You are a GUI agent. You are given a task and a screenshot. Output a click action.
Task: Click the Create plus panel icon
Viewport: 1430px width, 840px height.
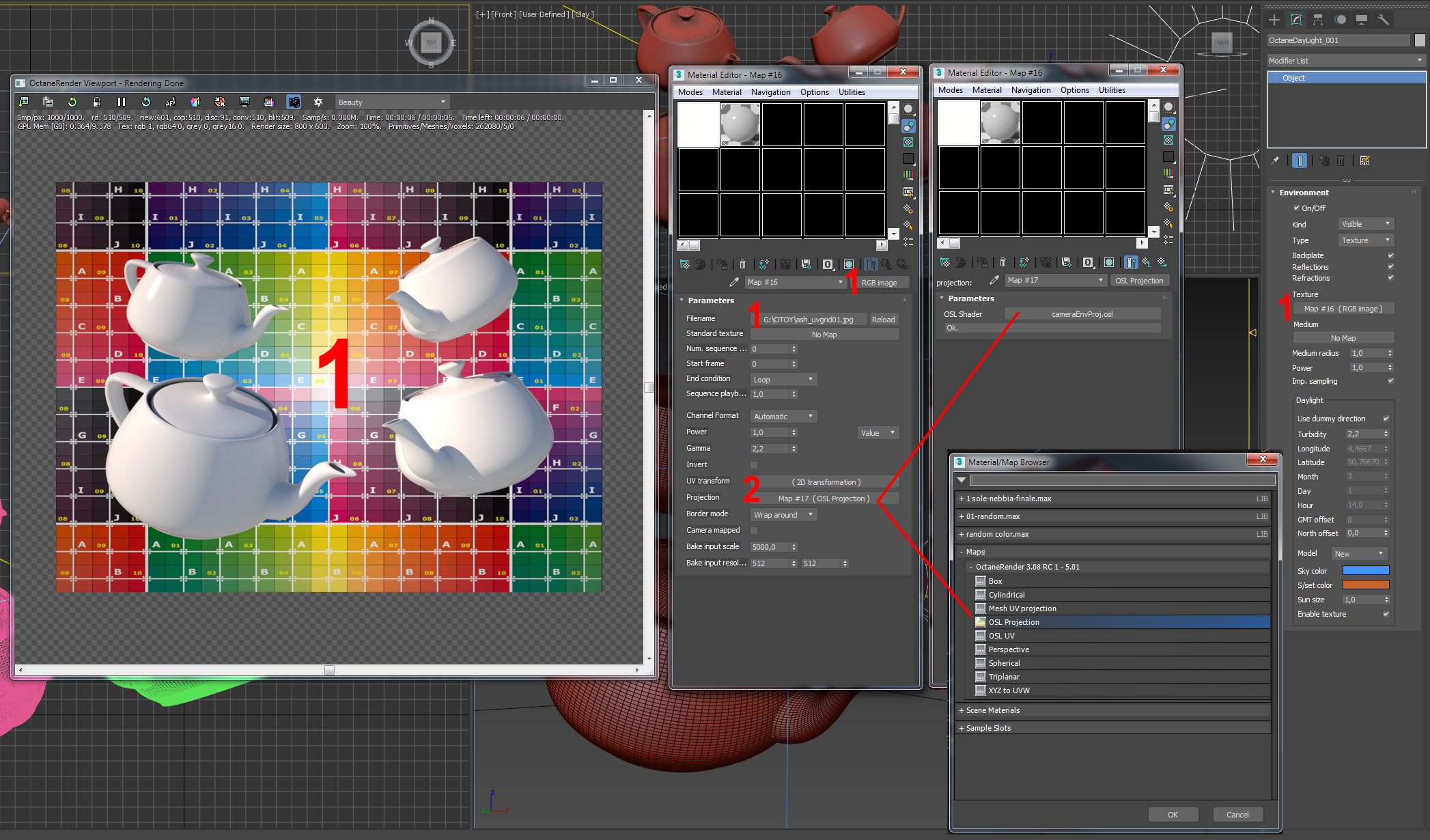click(1274, 20)
